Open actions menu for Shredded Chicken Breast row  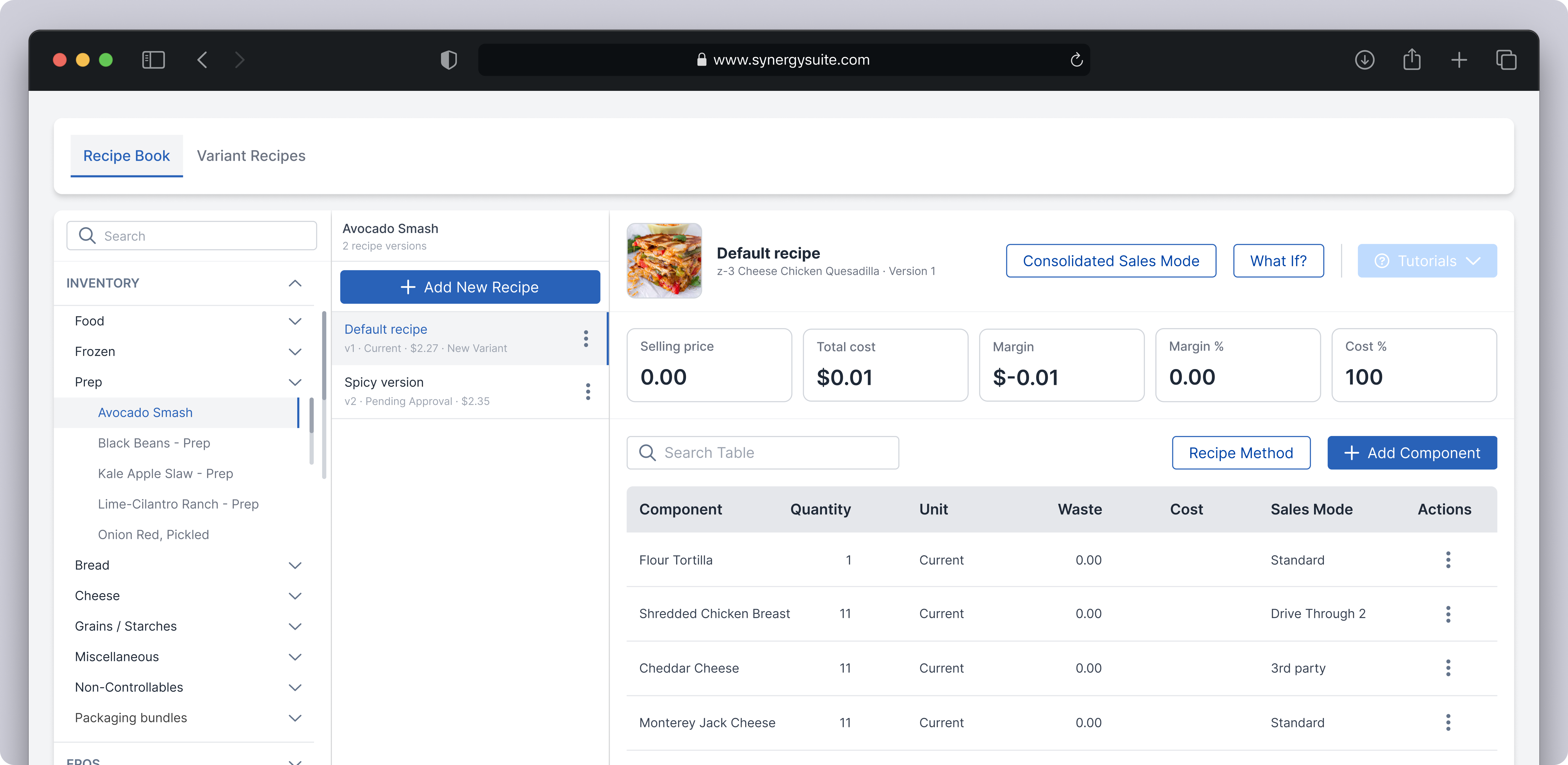tap(1448, 614)
